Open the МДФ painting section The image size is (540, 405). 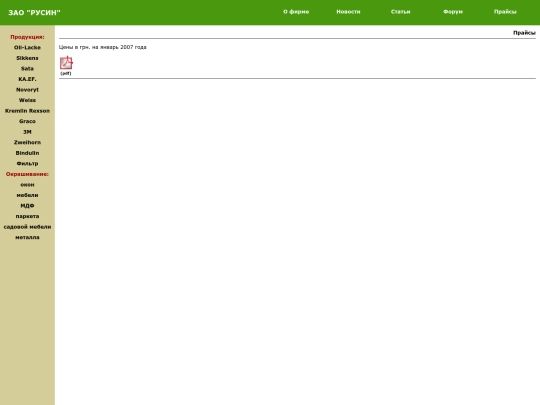27,206
